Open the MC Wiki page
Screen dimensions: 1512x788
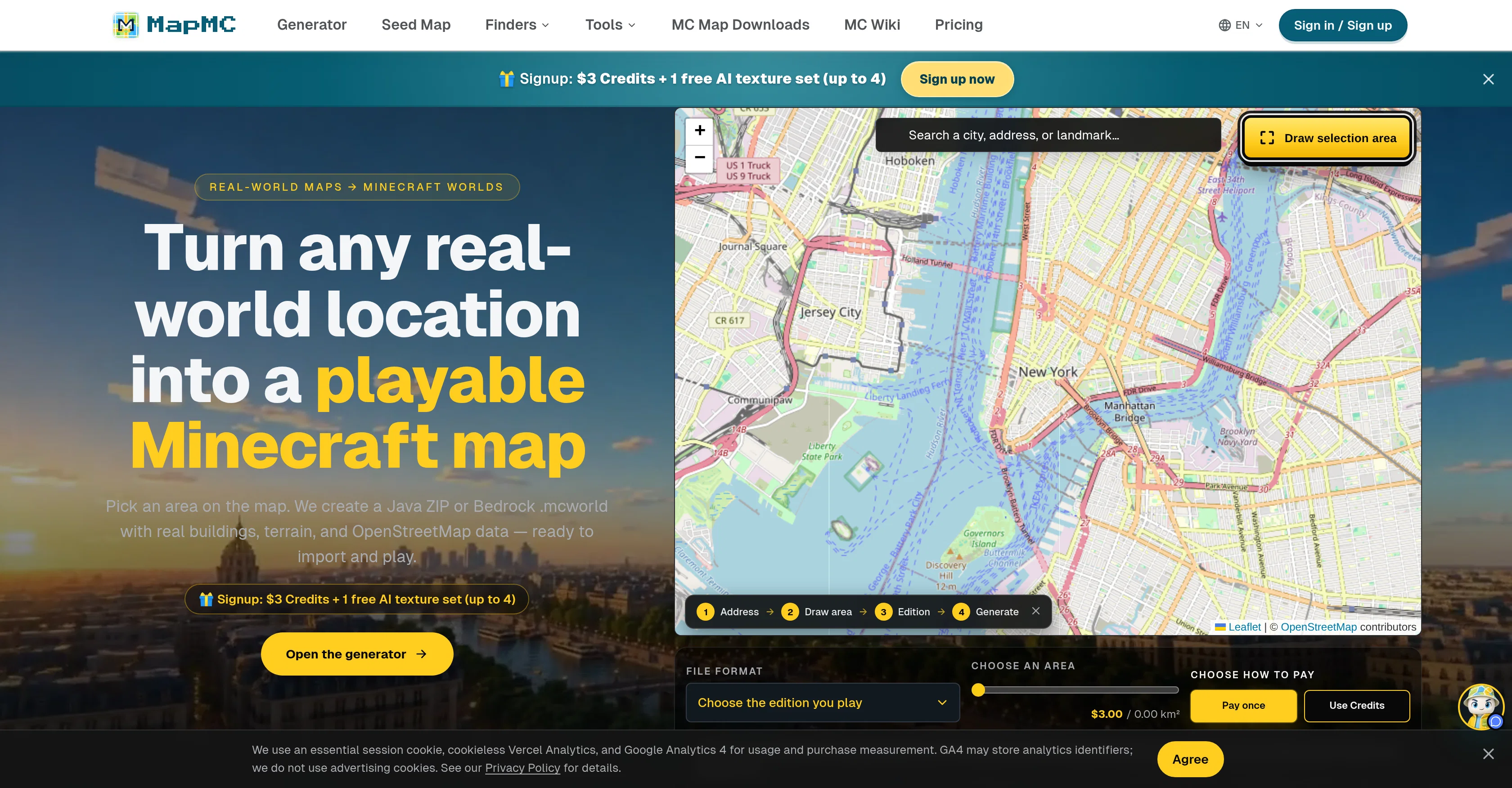point(872,25)
